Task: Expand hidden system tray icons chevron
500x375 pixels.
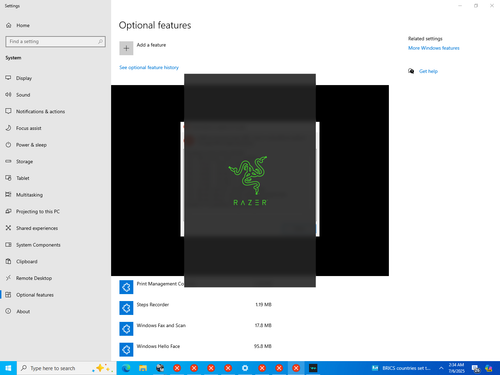Action: tap(441, 368)
